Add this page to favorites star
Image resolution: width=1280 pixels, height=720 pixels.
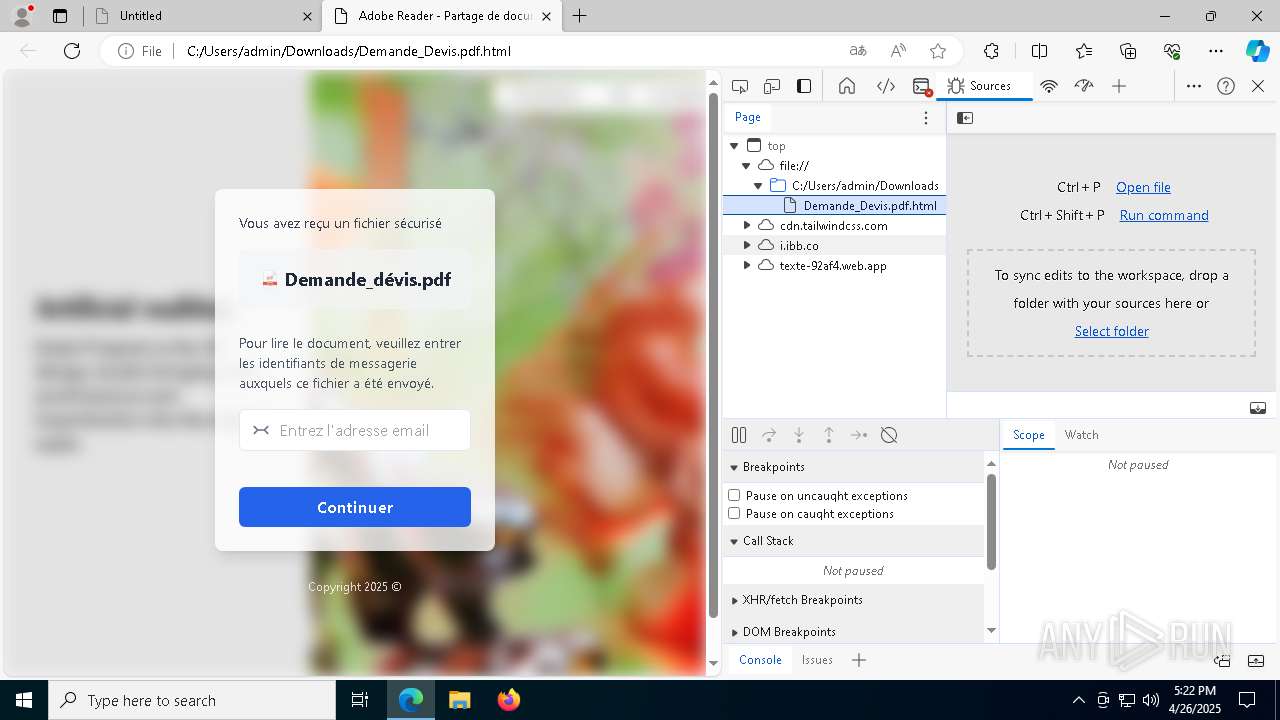(x=938, y=51)
